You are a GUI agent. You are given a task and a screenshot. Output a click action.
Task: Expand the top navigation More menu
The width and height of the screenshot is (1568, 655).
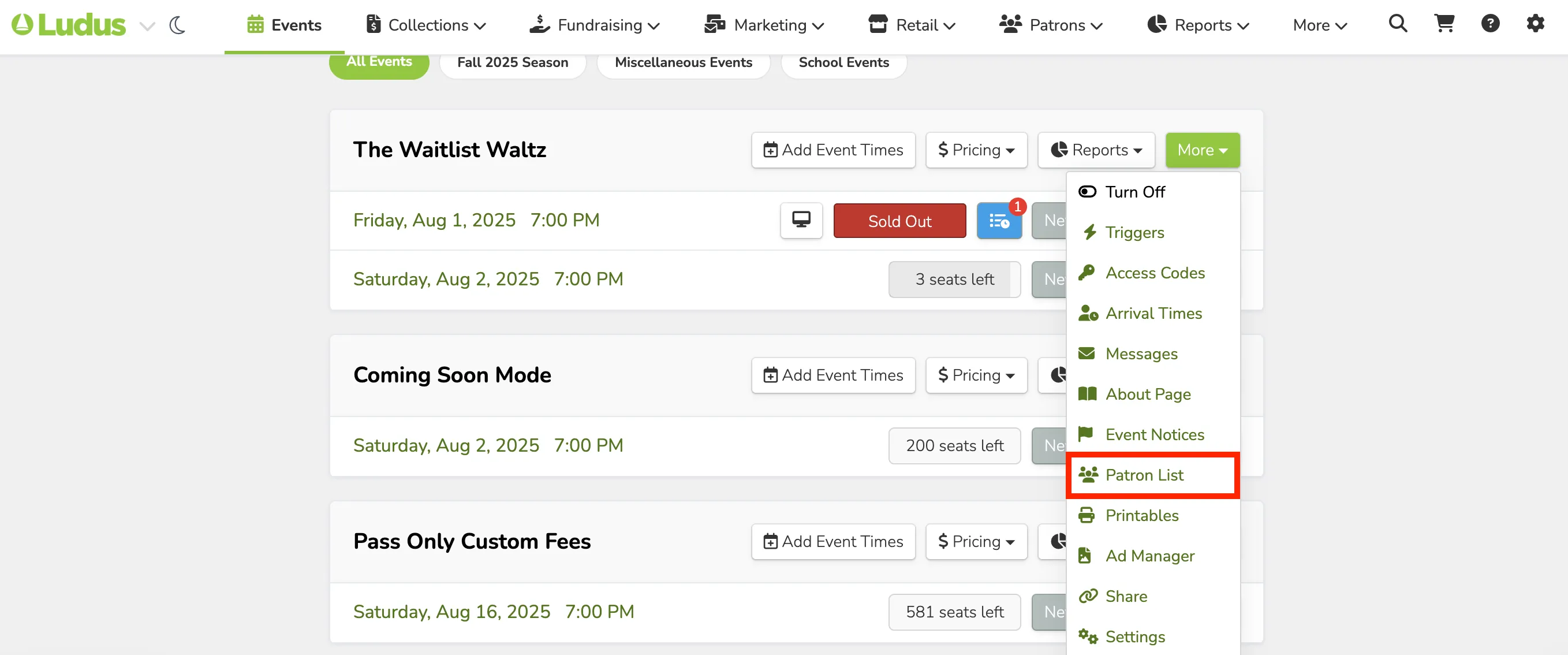[x=1320, y=25]
